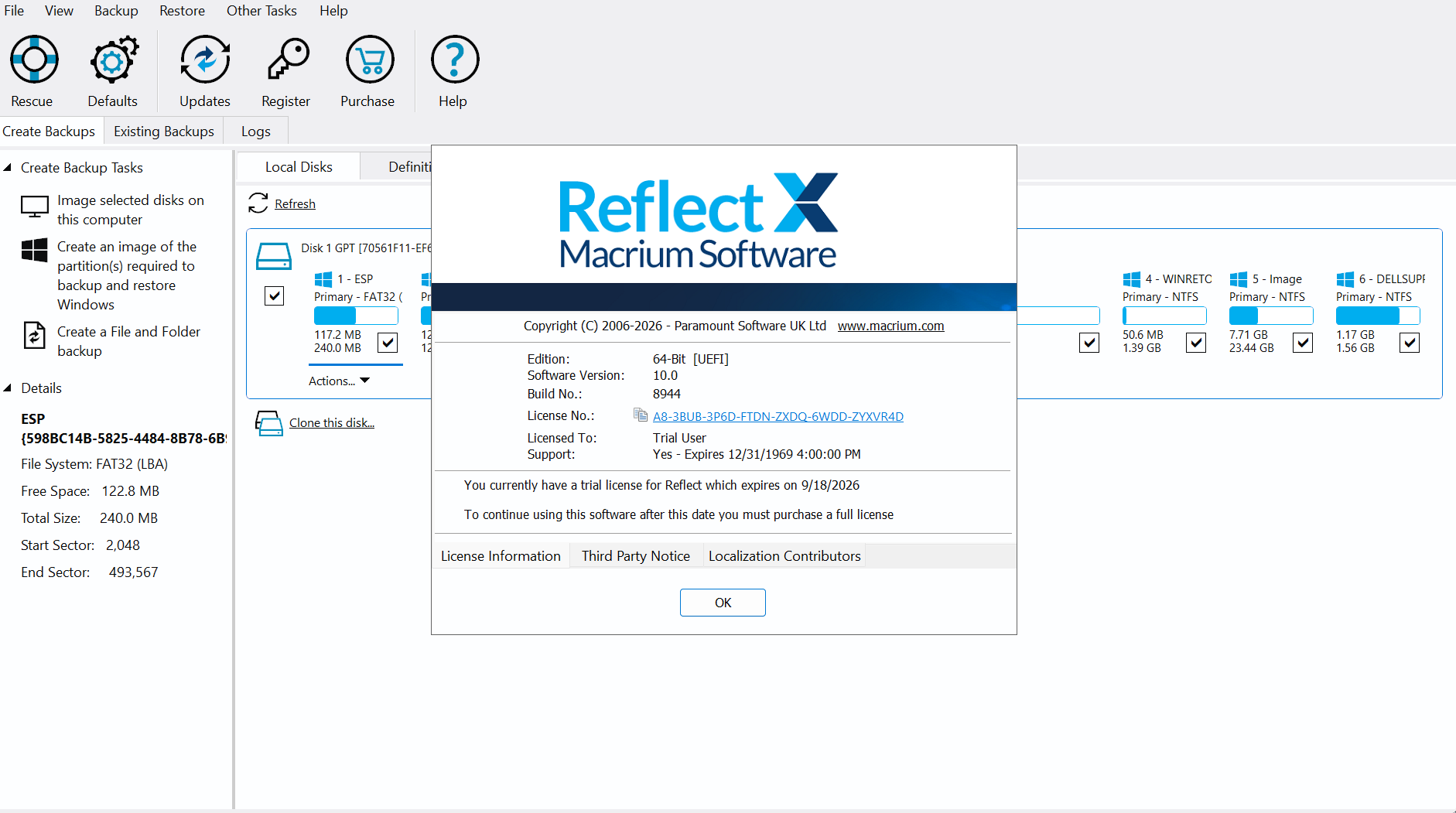Click the license number link
Viewport: 1456px width, 813px height.
point(778,416)
